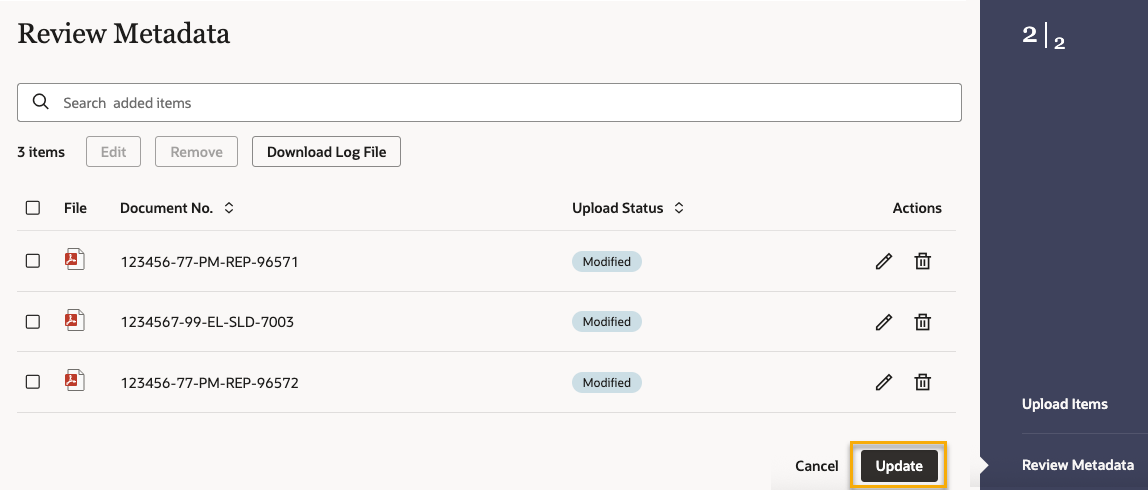Viewport: 1148px width, 490px height.
Task: Trash the 123456-77-PM-REP-96572 document
Action: coord(923,382)
